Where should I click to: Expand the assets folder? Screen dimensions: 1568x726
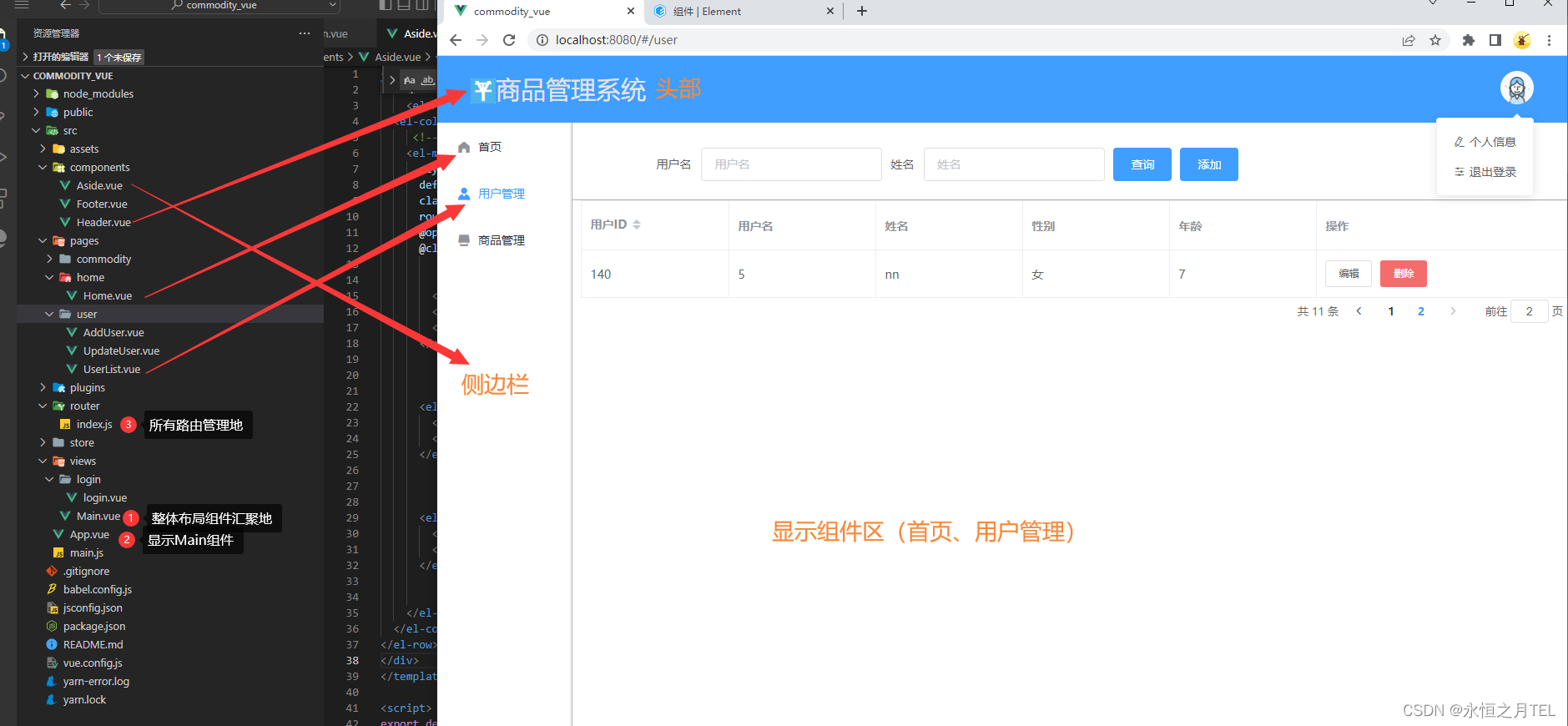(x=43, y=149)
